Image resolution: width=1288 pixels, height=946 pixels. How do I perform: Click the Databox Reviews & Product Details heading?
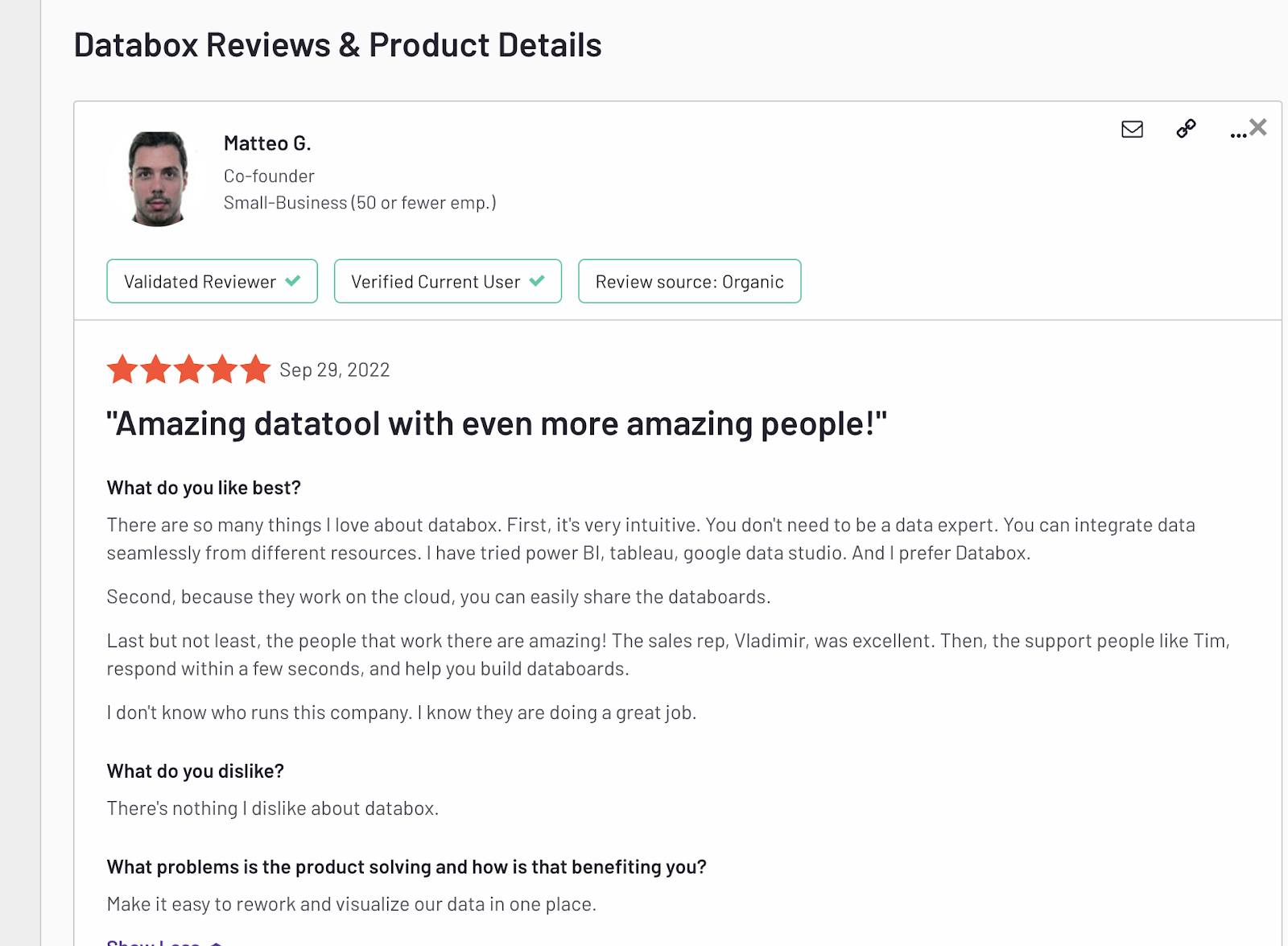[338, 44]
